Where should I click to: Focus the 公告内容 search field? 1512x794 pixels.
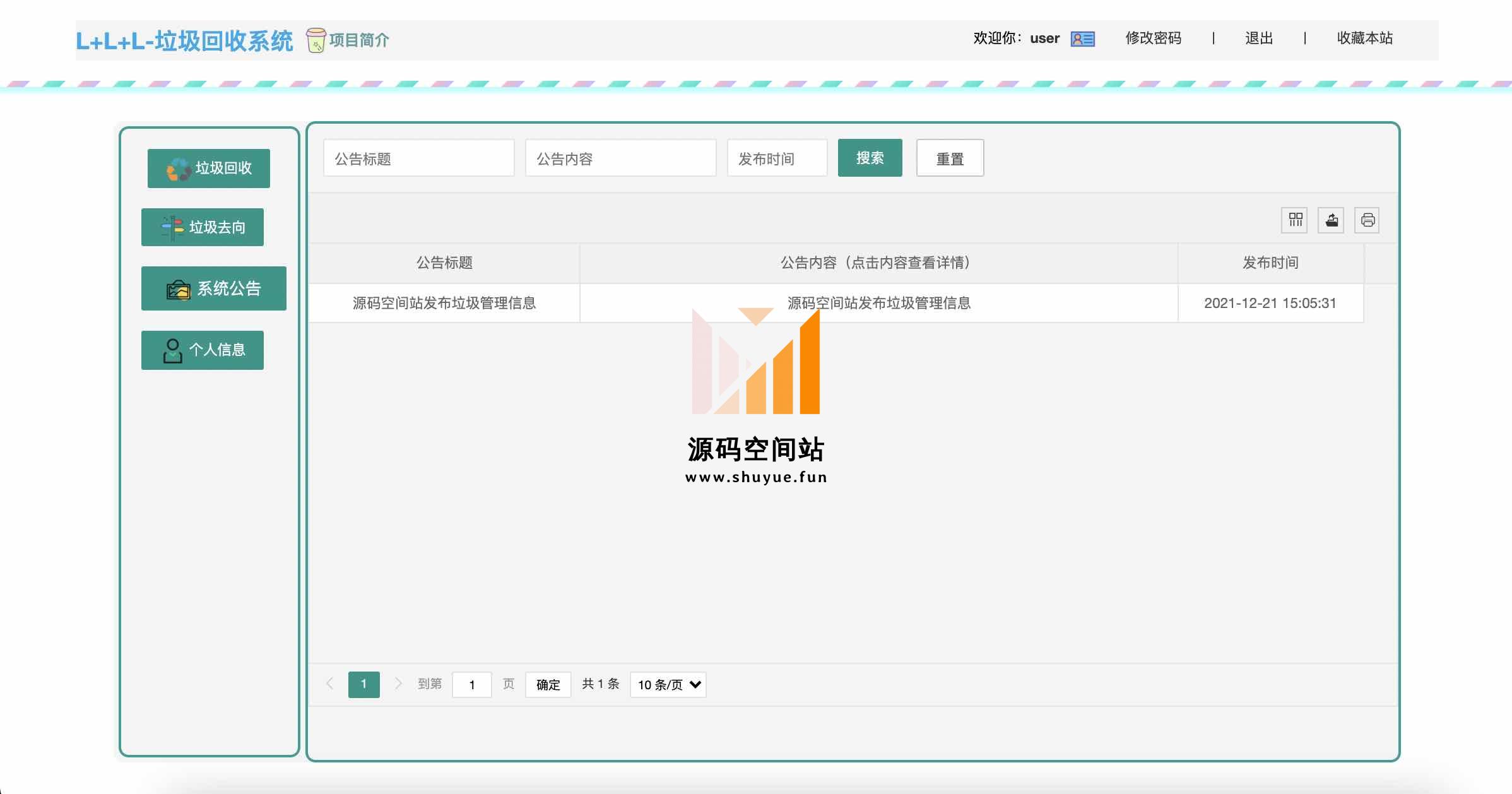pos(621,158)
